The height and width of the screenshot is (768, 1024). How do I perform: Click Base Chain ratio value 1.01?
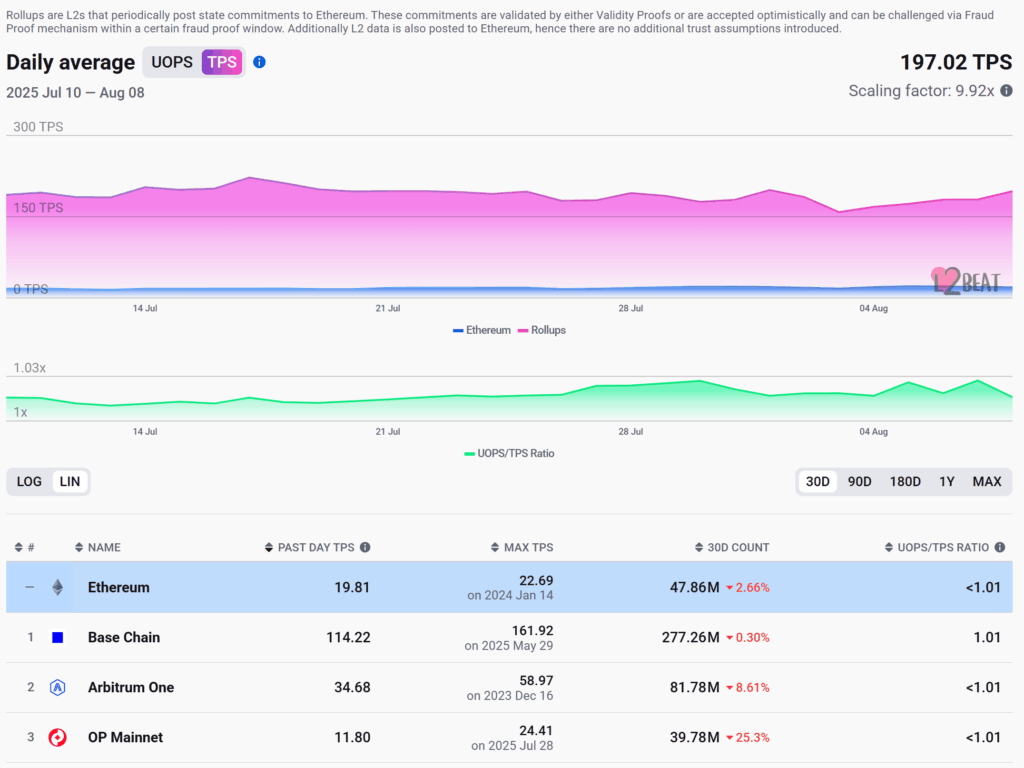coord(987,637)
